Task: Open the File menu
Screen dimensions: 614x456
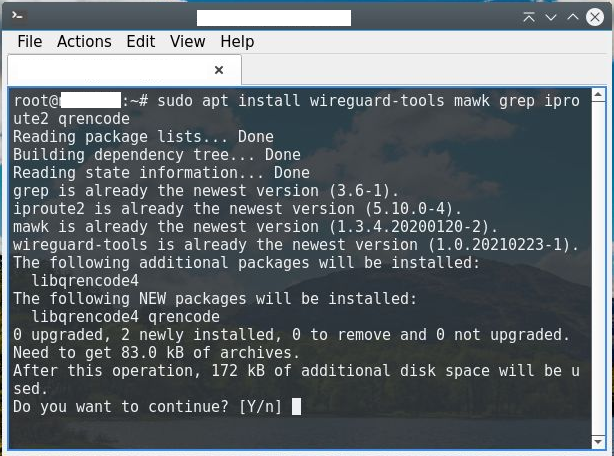Action: [x=30, y=42]
